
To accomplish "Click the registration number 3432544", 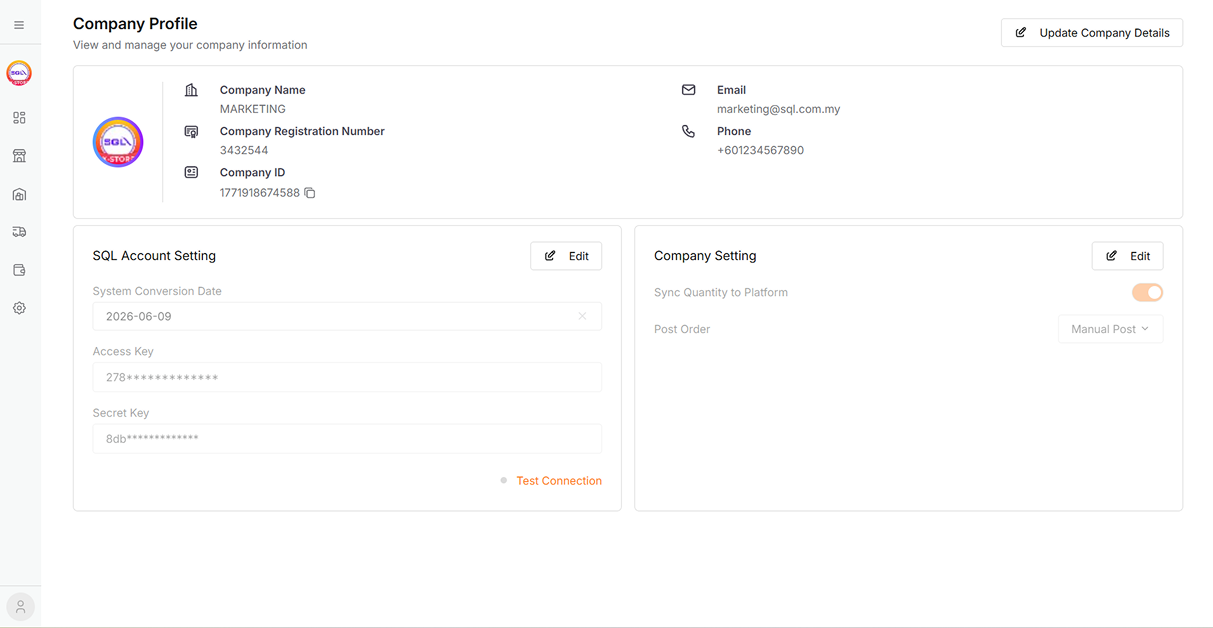I will point(244,150).
